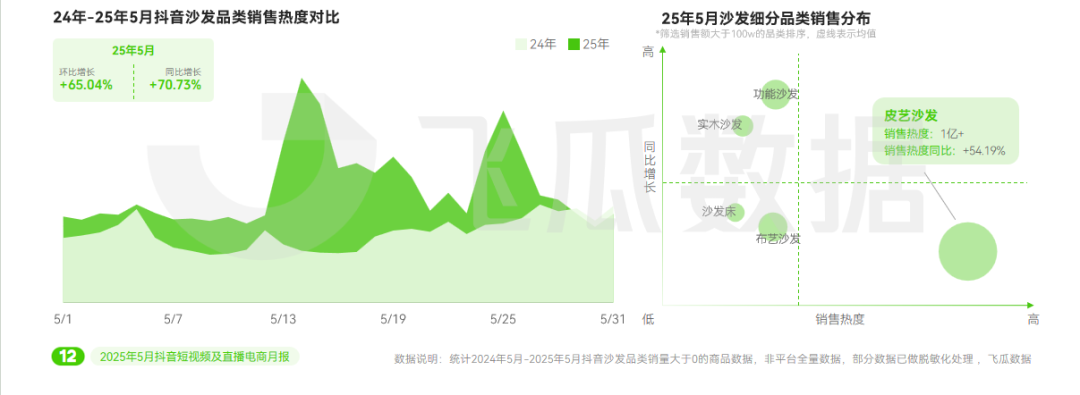Click the 销售热度 x-axis label
1080x395 pixels.
tap(840, 319)
